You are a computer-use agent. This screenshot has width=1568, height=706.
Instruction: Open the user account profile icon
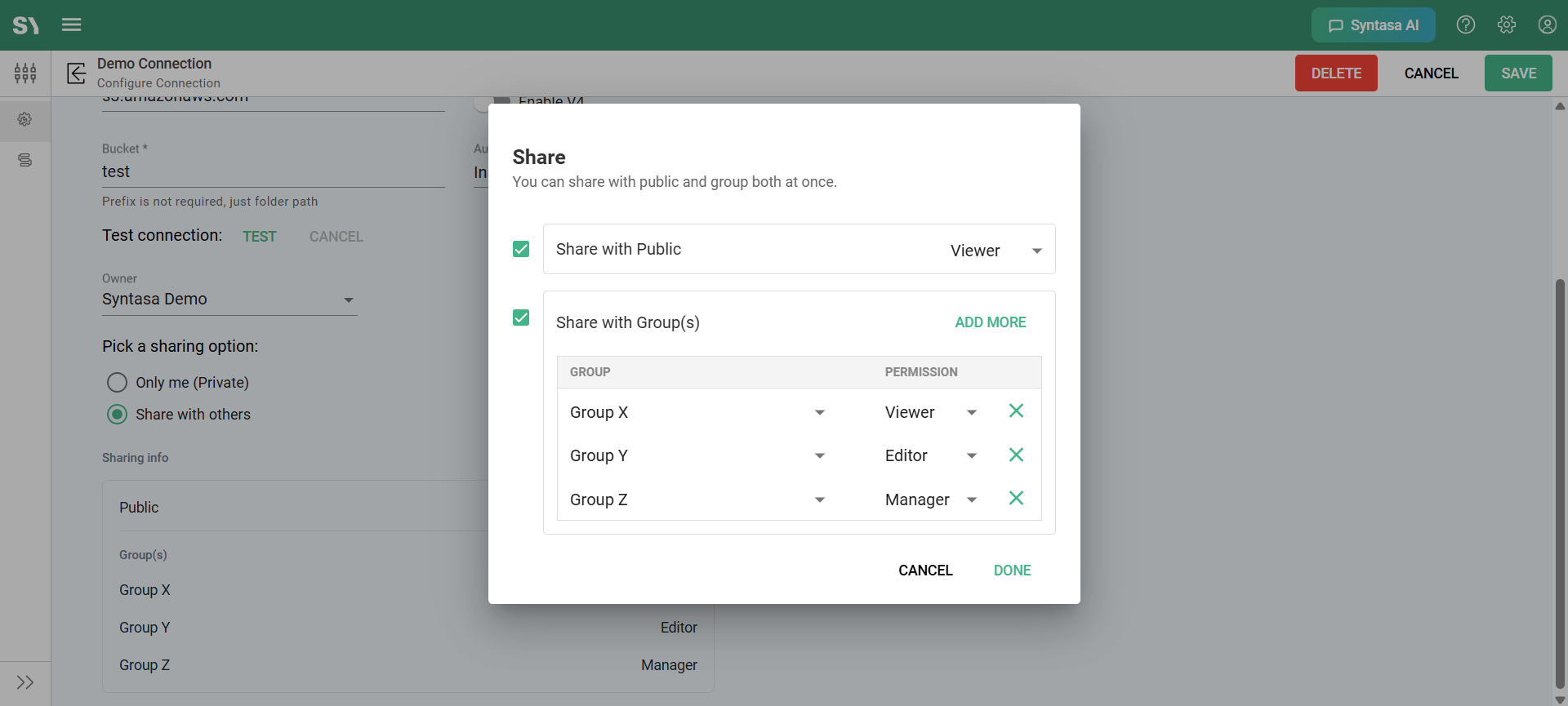[x=1548, y=24]
